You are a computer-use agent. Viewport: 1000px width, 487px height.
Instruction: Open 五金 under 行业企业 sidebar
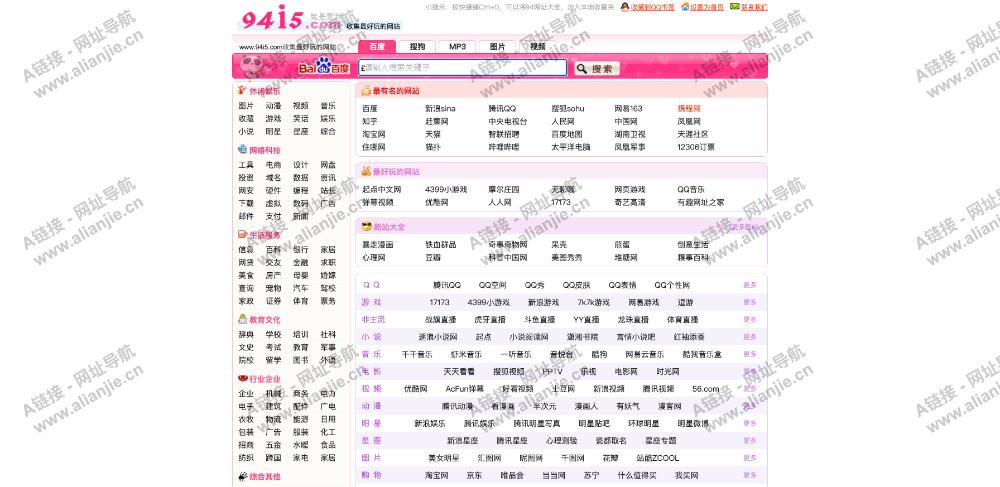[273, 444]
